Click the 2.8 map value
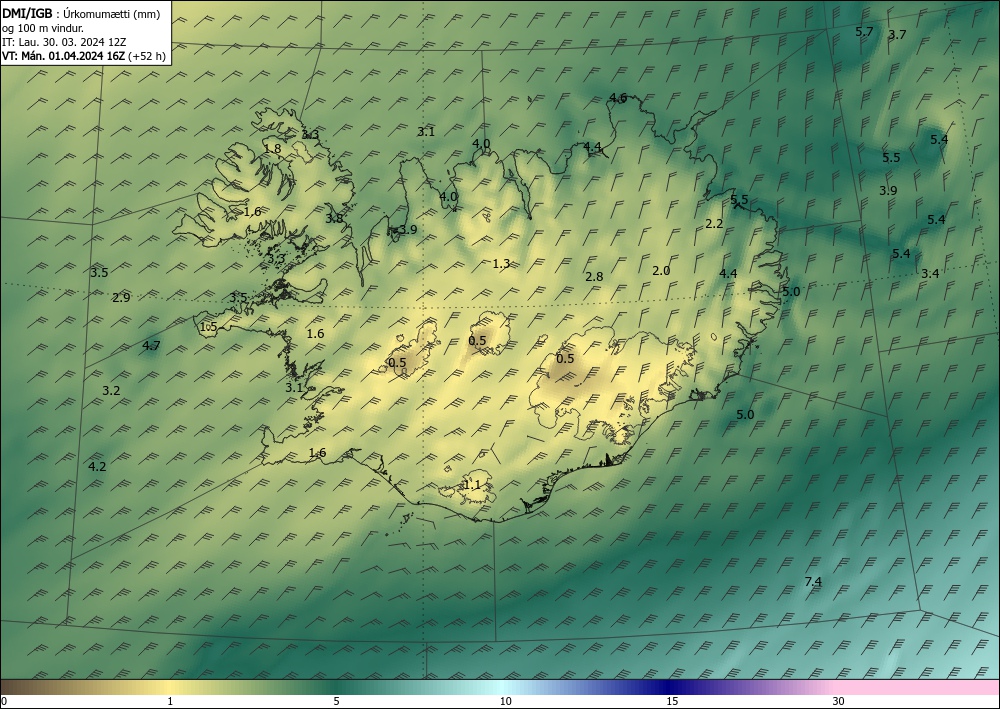1000x709 pixels. pos(594,277)
